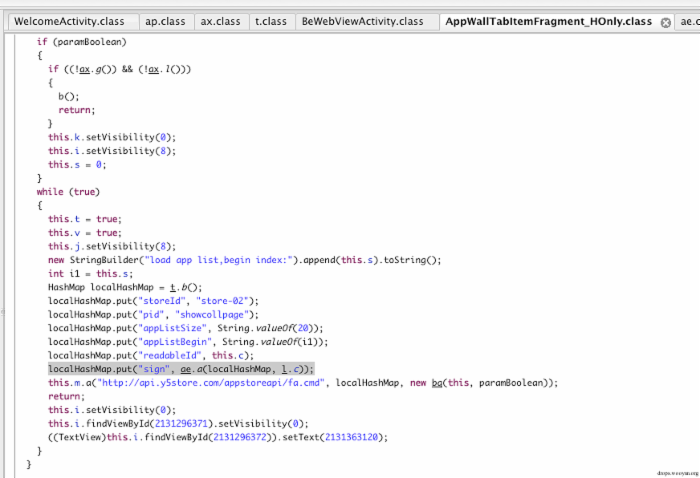This screenshot has width=700, height=478.
Task: Open the ap.class tab
Action: (166, 21)
